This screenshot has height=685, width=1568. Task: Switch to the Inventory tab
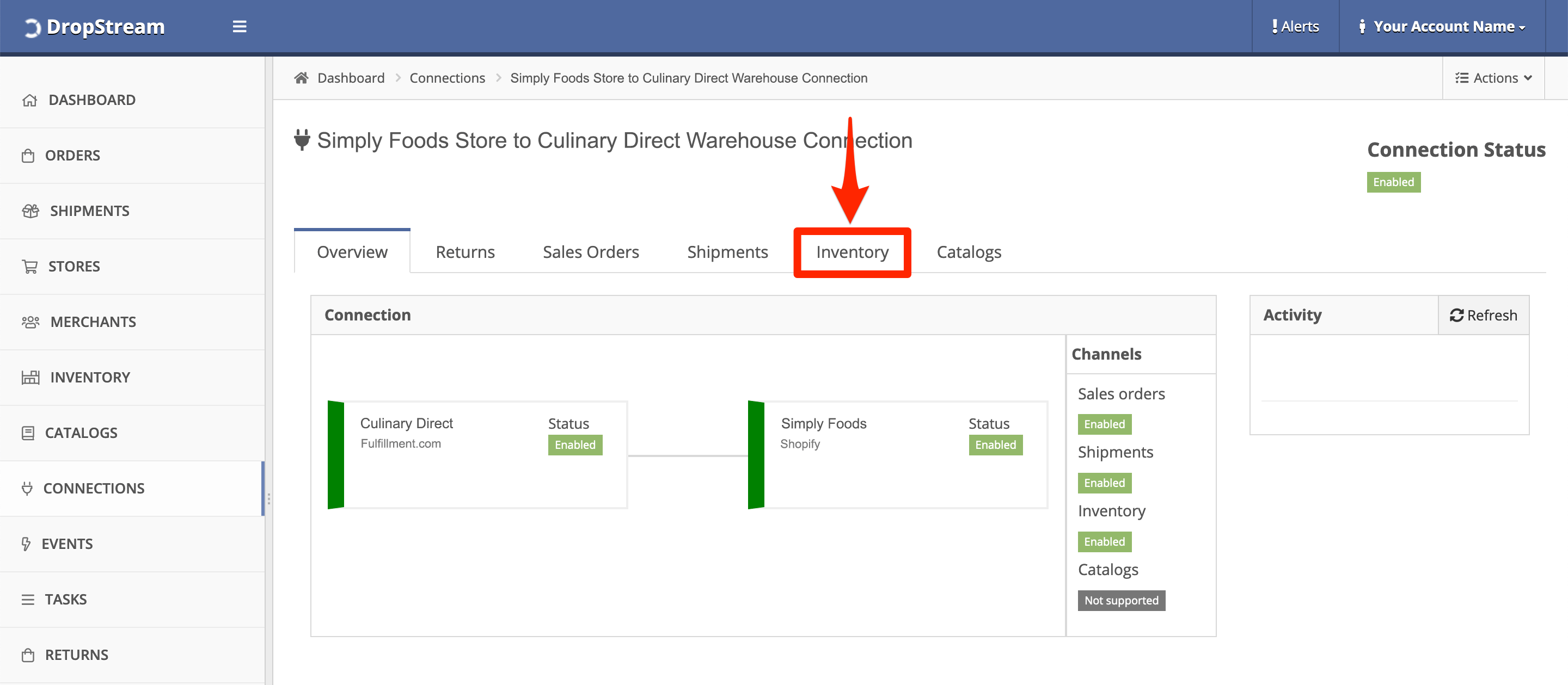[x=852, y=251]
